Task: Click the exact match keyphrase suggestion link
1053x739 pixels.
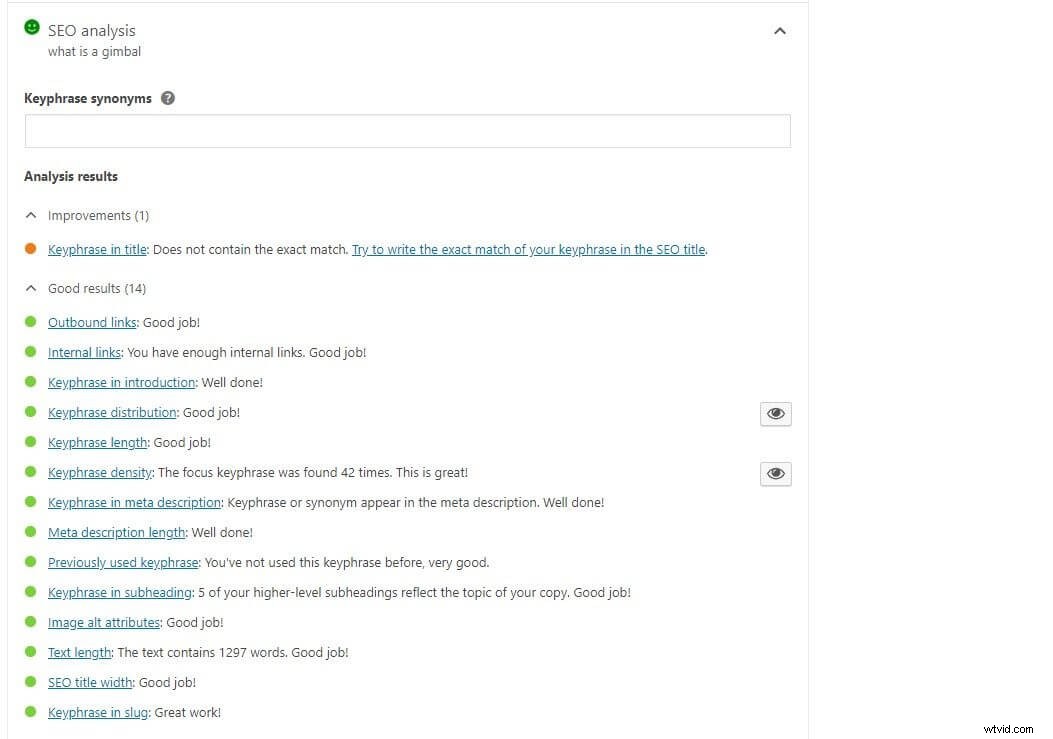Action: (528, 249)
